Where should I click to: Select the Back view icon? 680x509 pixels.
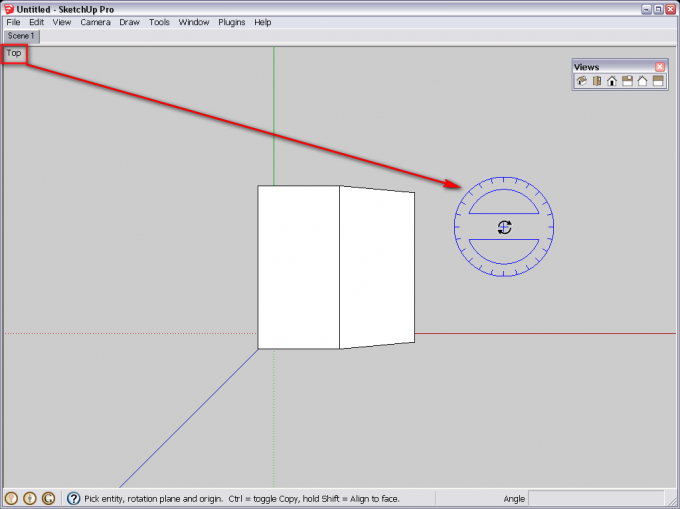click(643, 81)
